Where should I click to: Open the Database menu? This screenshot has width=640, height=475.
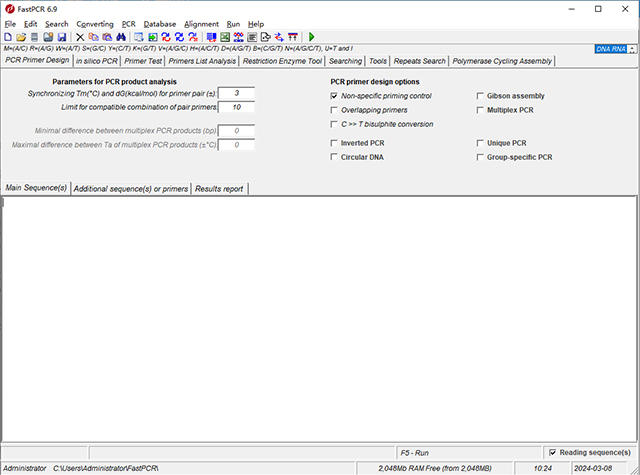(160, 24)
